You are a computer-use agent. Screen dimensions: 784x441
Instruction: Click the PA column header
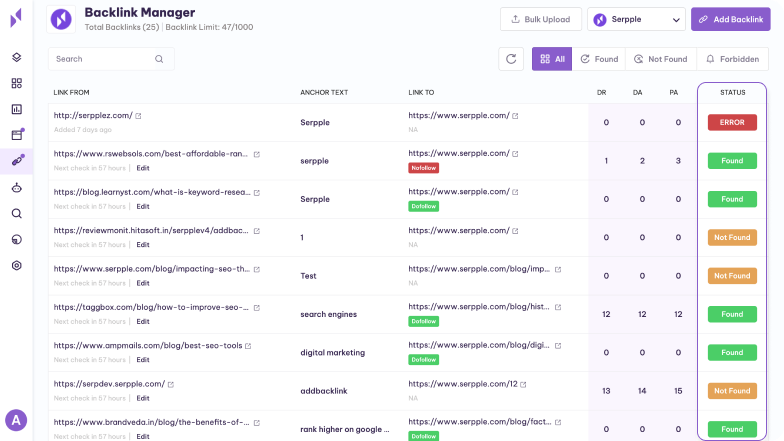[674, 92]
